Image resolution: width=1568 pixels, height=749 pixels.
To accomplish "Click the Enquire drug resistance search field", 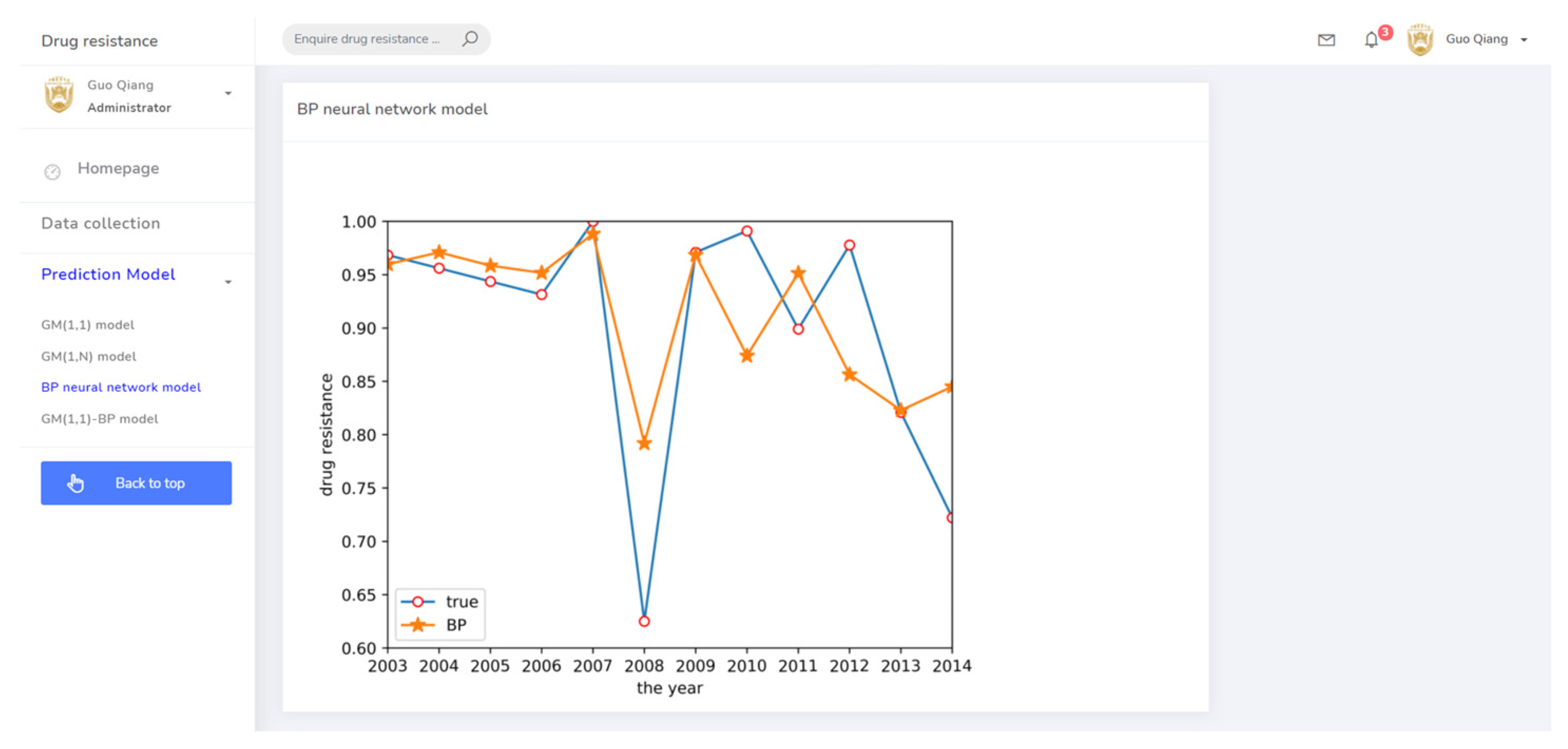I will 366,39.
